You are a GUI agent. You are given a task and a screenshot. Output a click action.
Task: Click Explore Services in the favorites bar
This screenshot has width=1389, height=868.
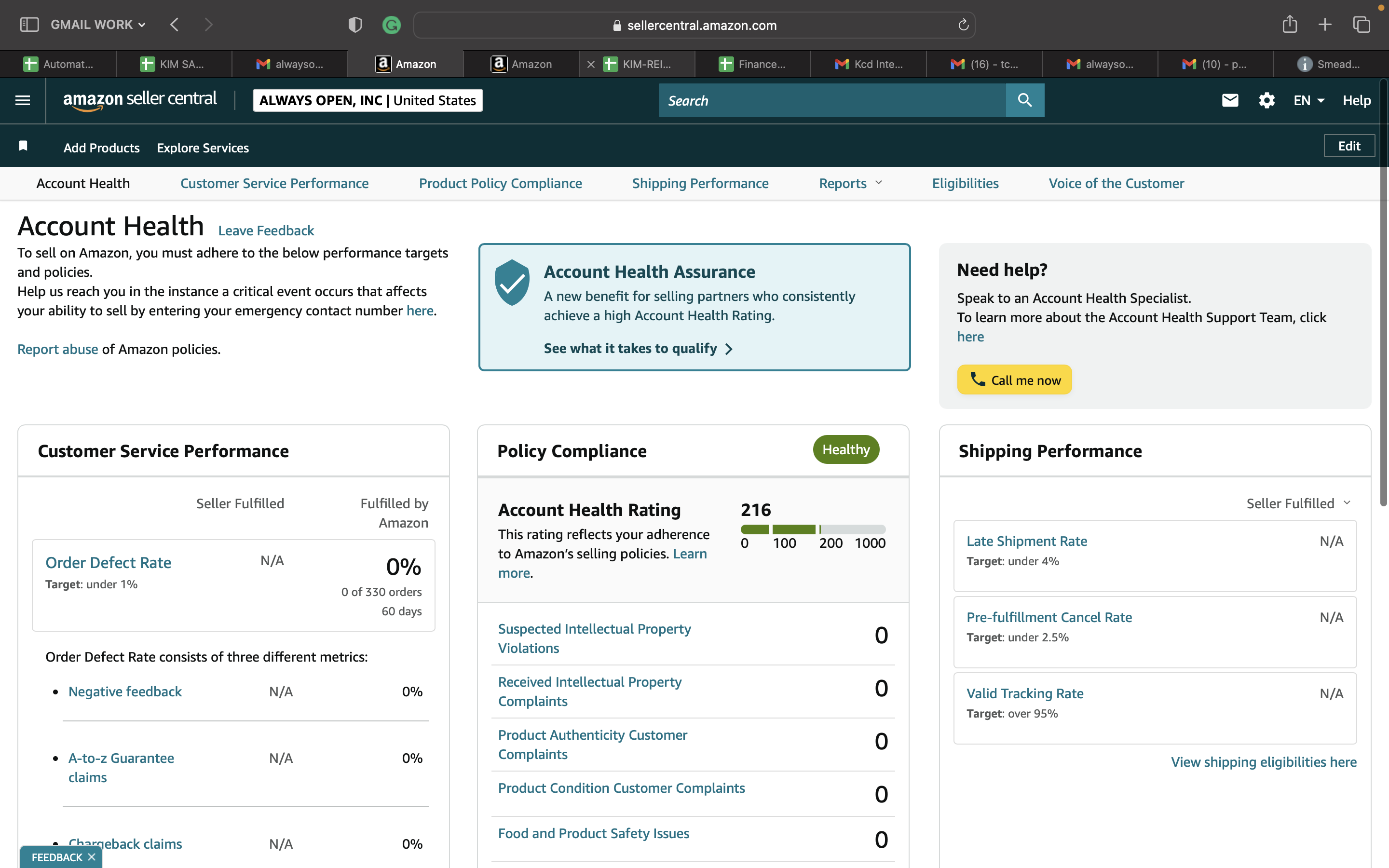(x=203, y=148)
